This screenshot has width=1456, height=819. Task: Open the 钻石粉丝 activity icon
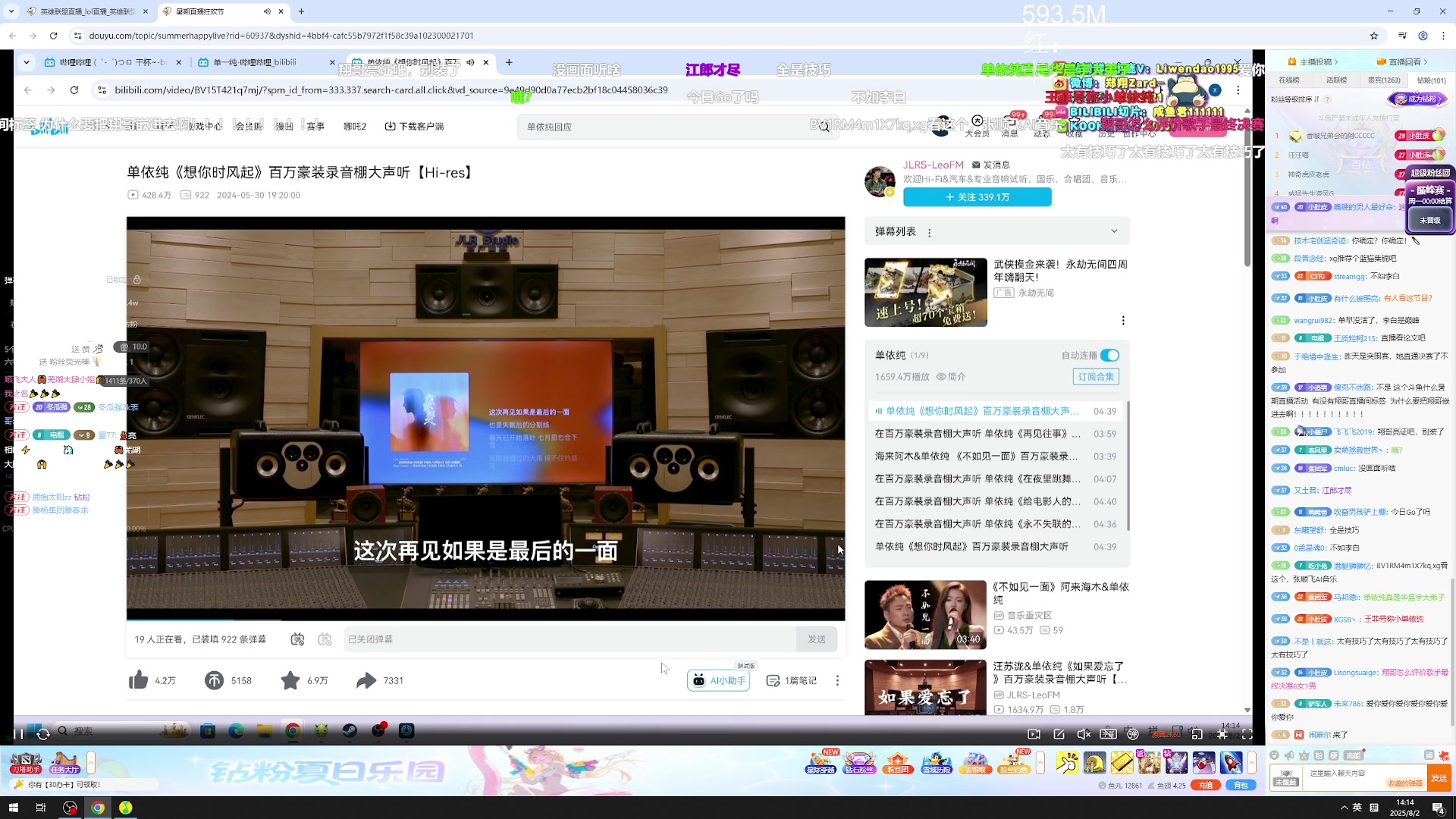click(859, 762)
